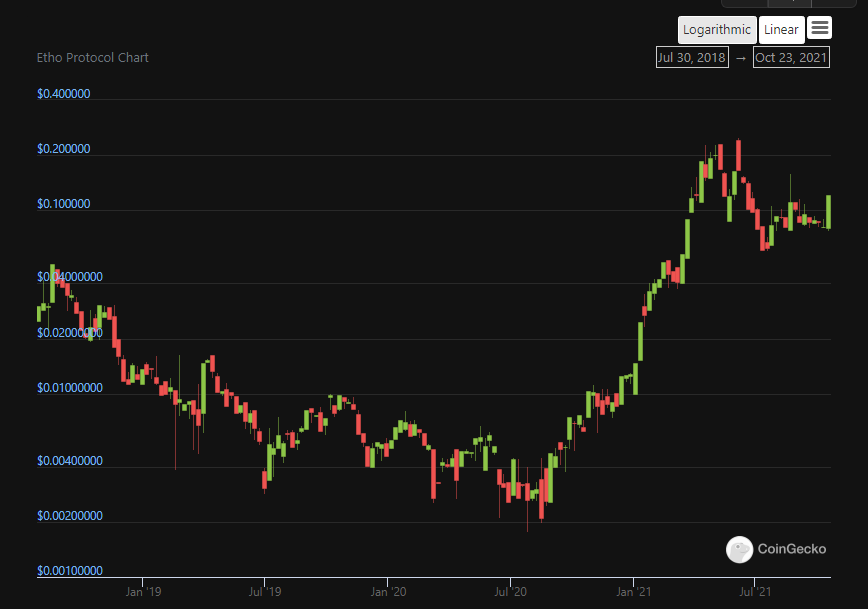
Task: Click the $0.400000 price axis label
Action: [64, 94]
